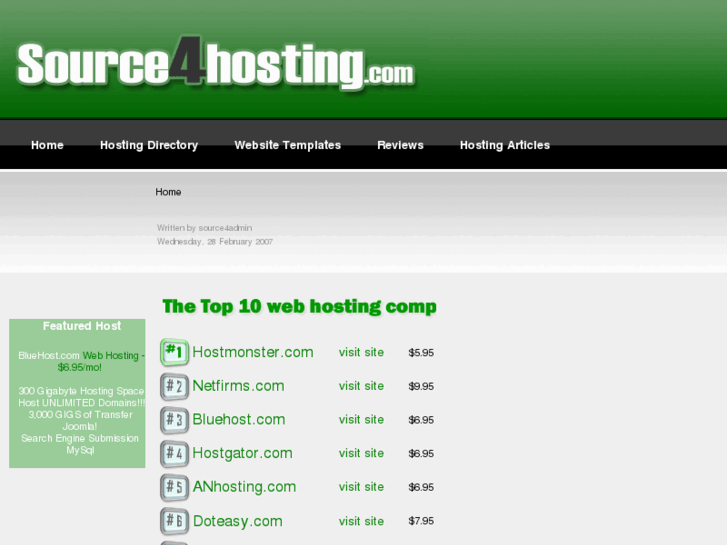Select the Featured Host heading
The width and height of the screenshot is (727, 545).
click(82, 326)
